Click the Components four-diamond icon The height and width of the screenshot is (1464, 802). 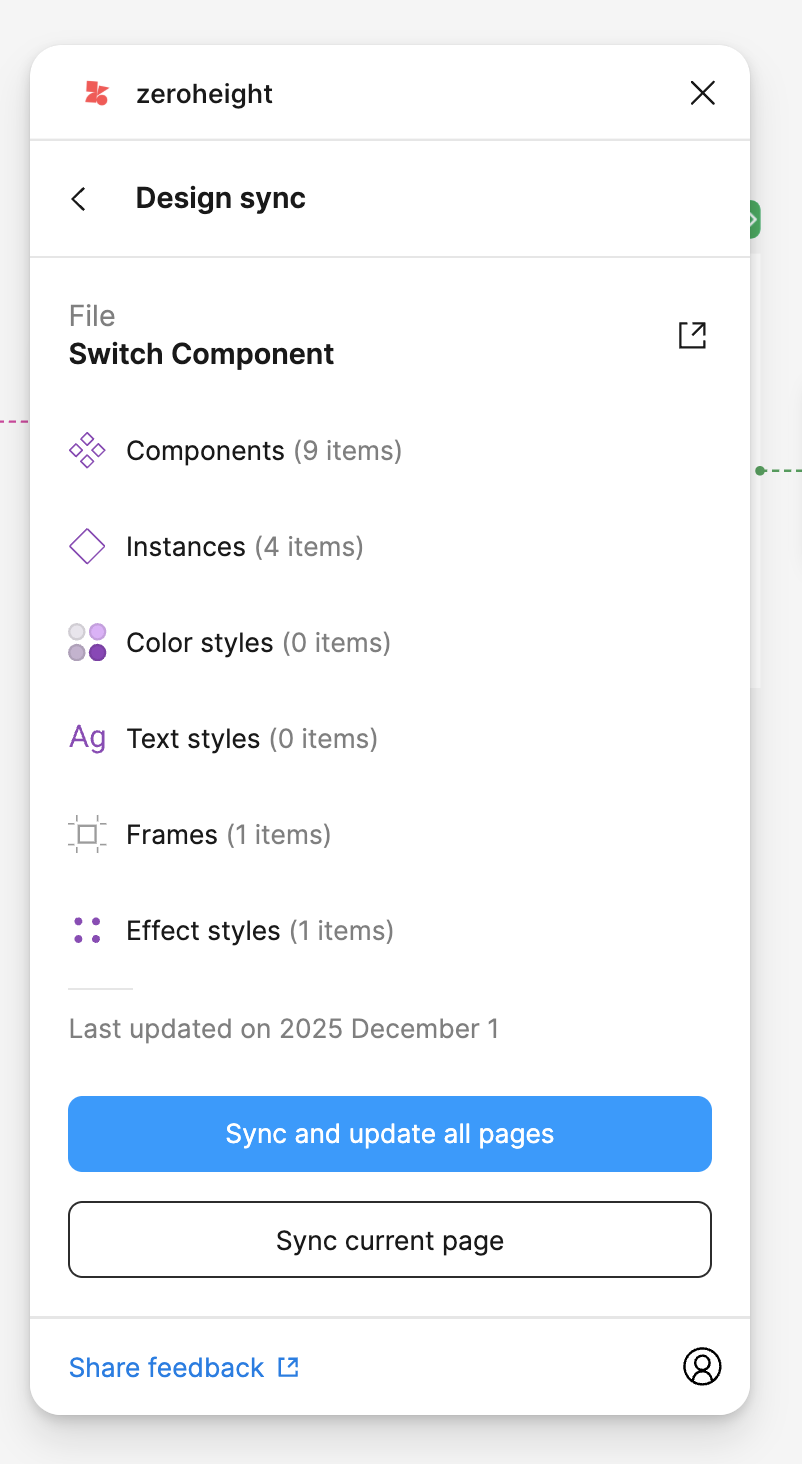pos(87,451)
